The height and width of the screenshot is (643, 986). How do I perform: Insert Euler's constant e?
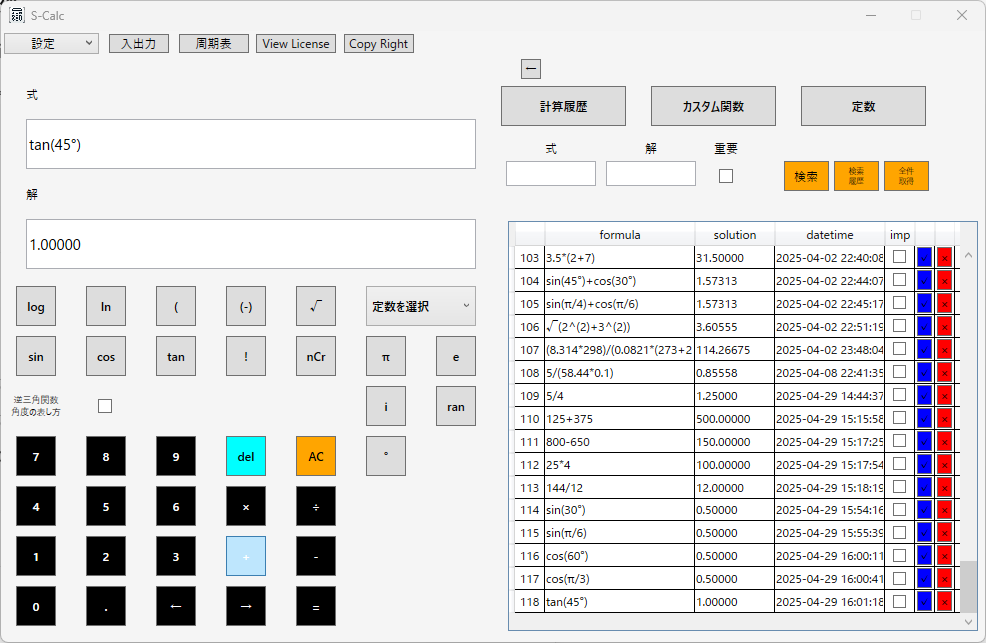coord(456,356)
